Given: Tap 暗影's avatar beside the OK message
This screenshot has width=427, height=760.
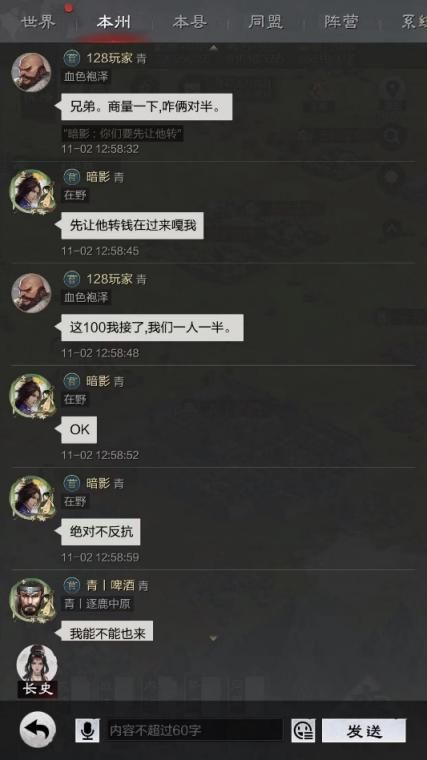Looking at the screenshot, I should pyautogui.click(x=32, y=396).
